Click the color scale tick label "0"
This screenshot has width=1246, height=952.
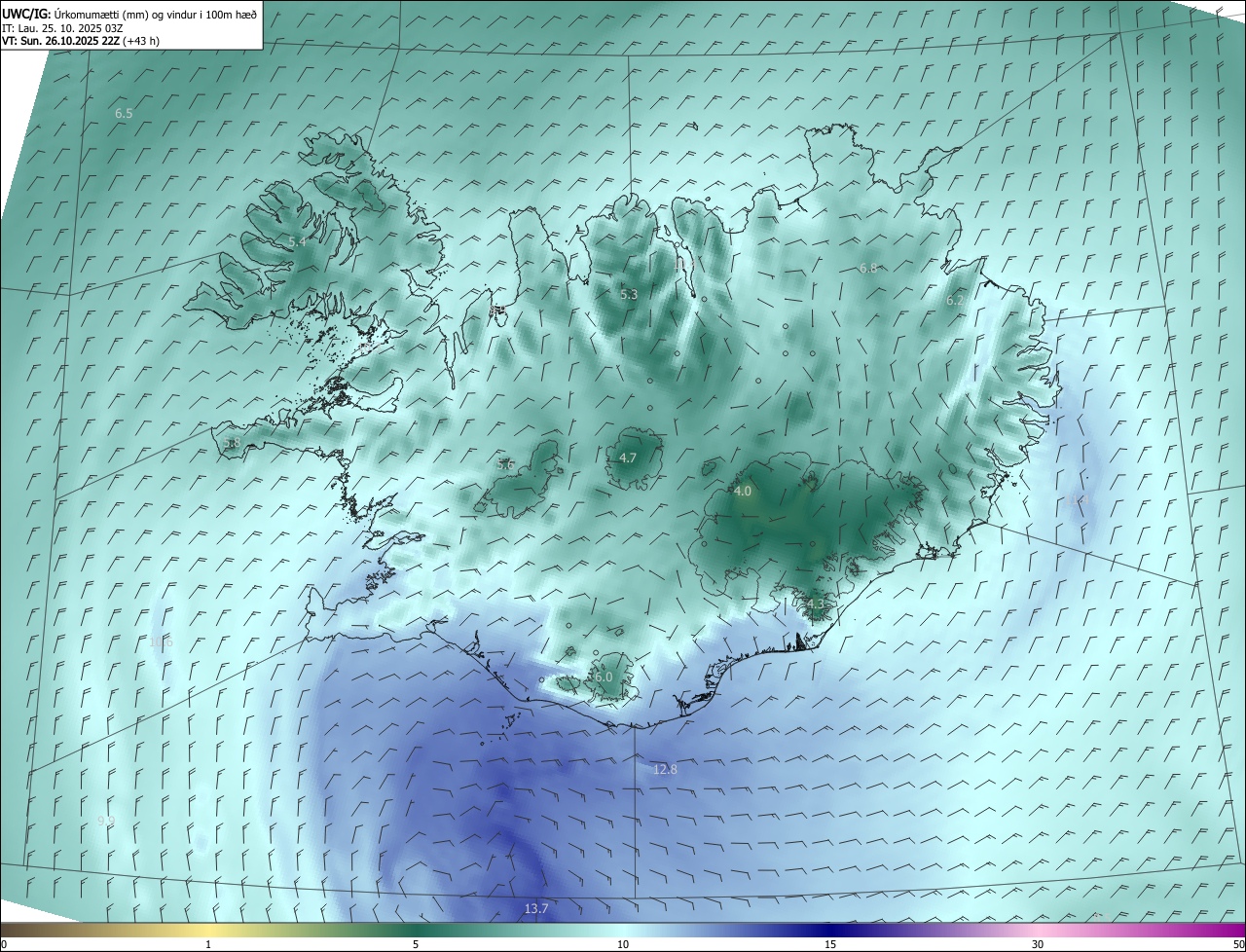[x=4, y=944]
